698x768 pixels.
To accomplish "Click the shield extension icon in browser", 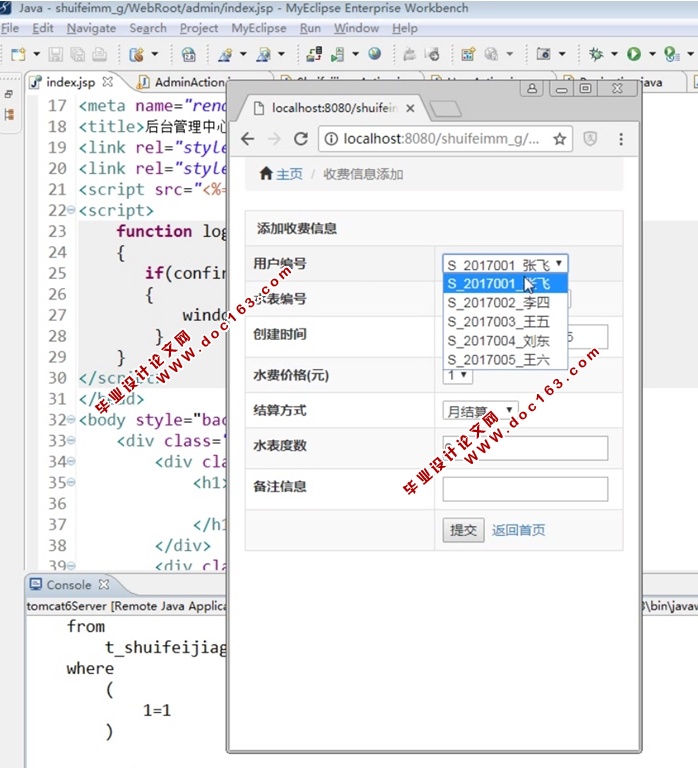I will pyautogui.click(x=590, y=139).
